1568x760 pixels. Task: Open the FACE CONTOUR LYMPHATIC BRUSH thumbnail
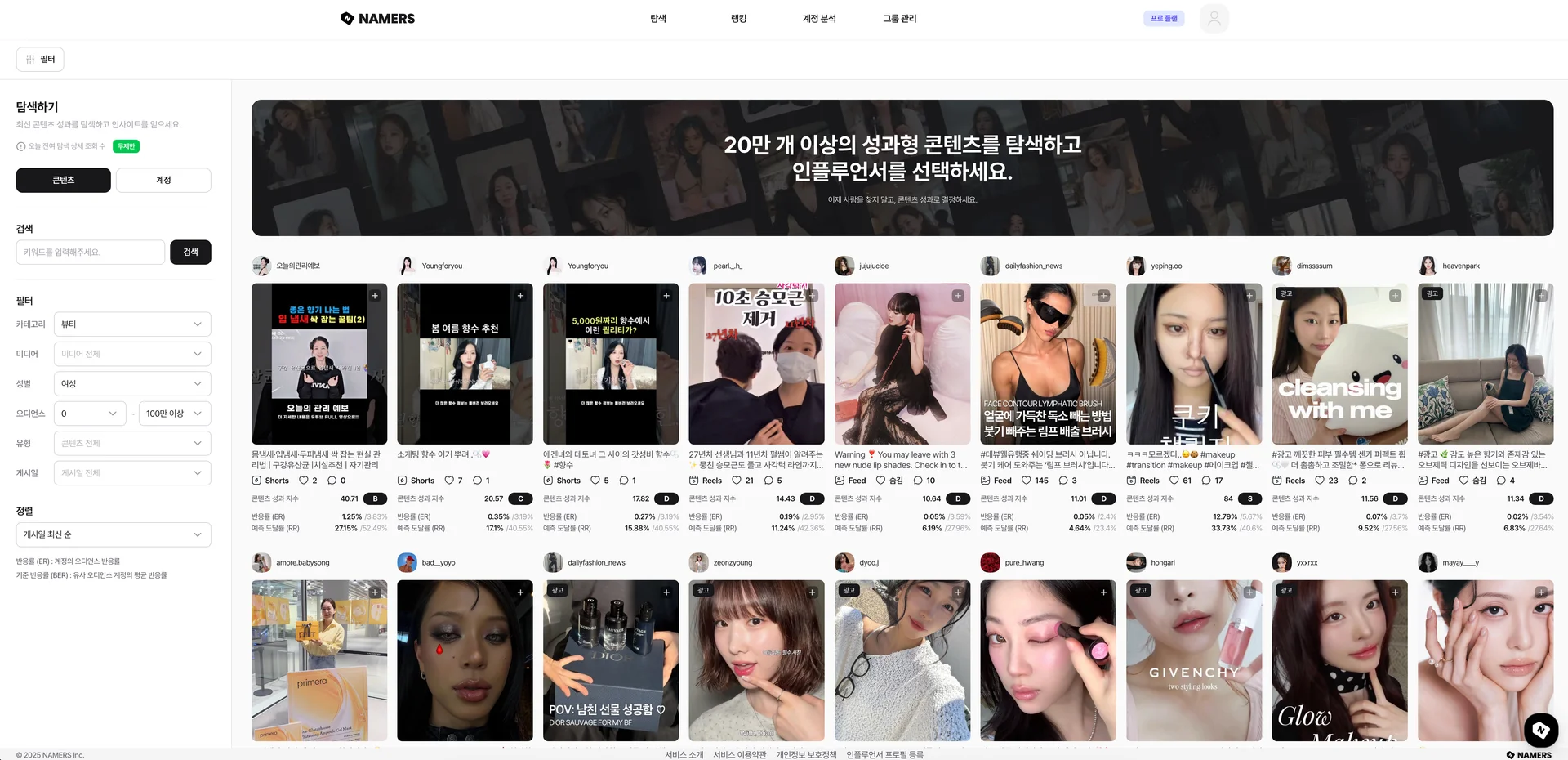point(1048,364)
